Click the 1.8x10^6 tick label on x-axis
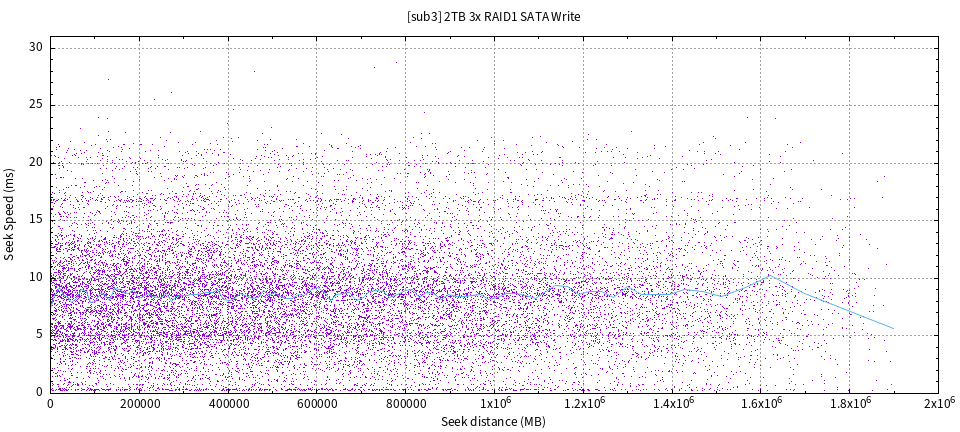The image size is (960, 432). point(849,402)
